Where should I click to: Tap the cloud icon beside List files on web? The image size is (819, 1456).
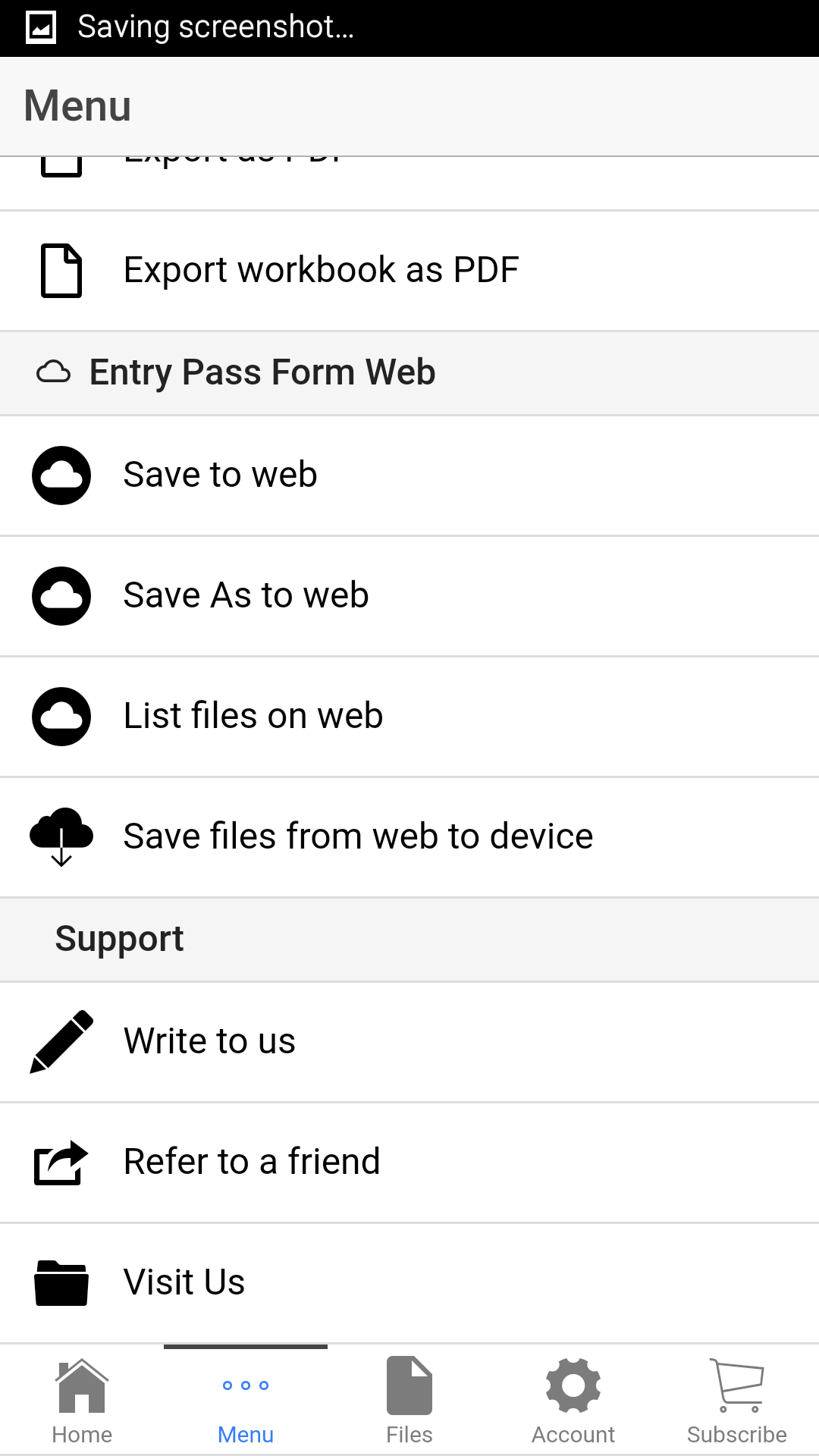coord(61,717)
